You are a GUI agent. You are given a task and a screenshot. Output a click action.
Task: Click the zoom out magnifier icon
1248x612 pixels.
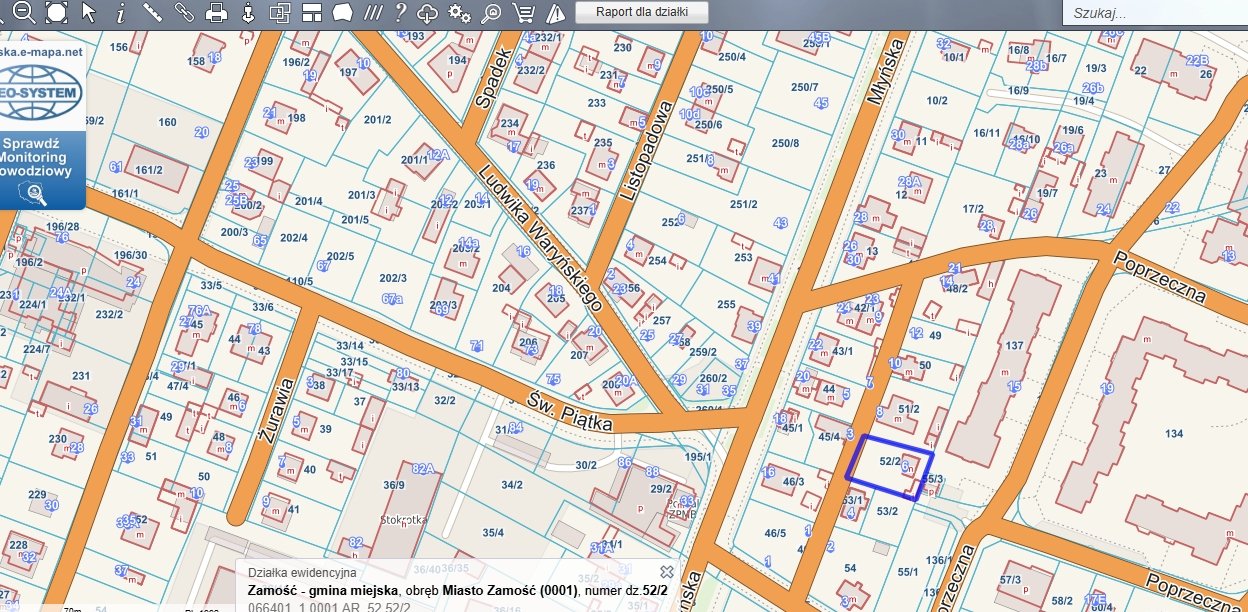pos(24,12)
